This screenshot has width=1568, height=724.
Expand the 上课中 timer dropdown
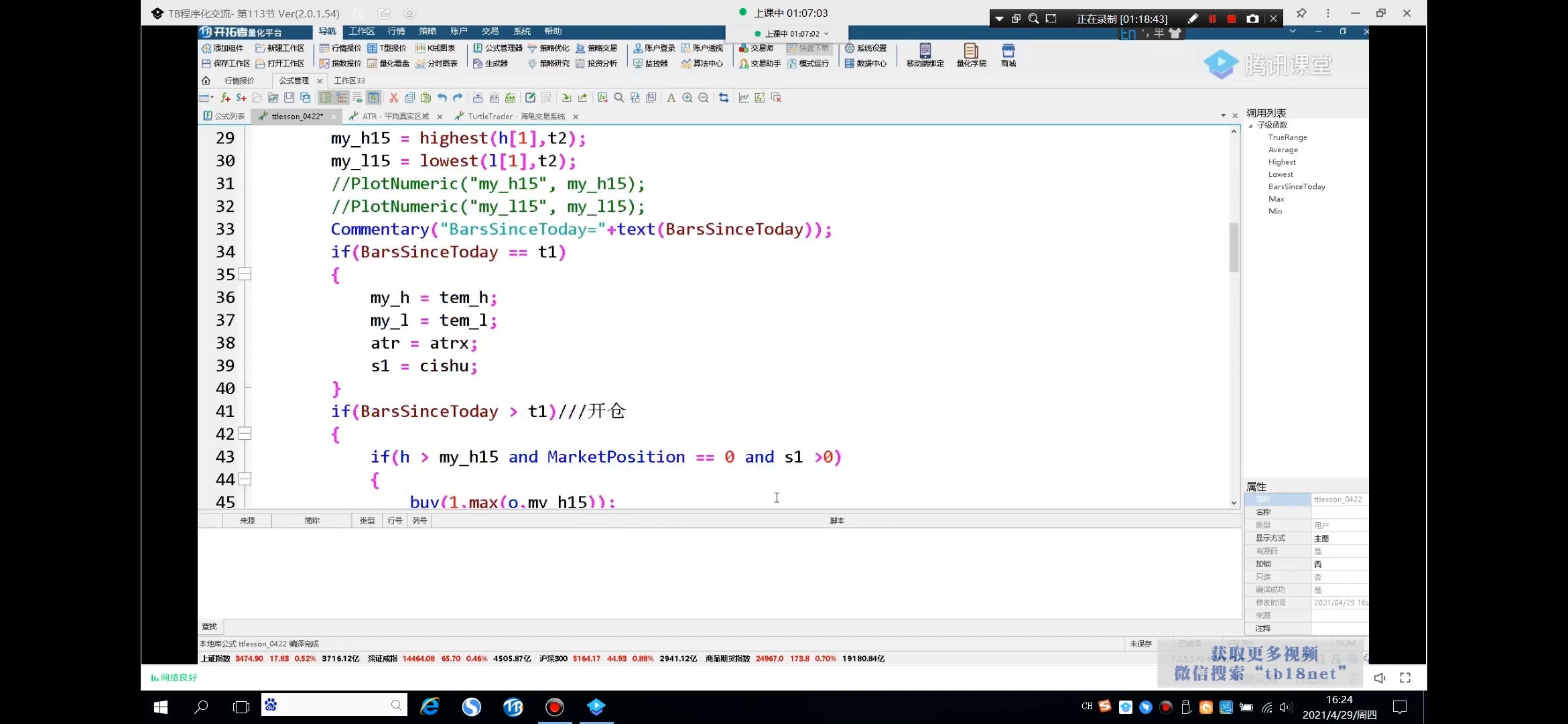coord(826,34)
